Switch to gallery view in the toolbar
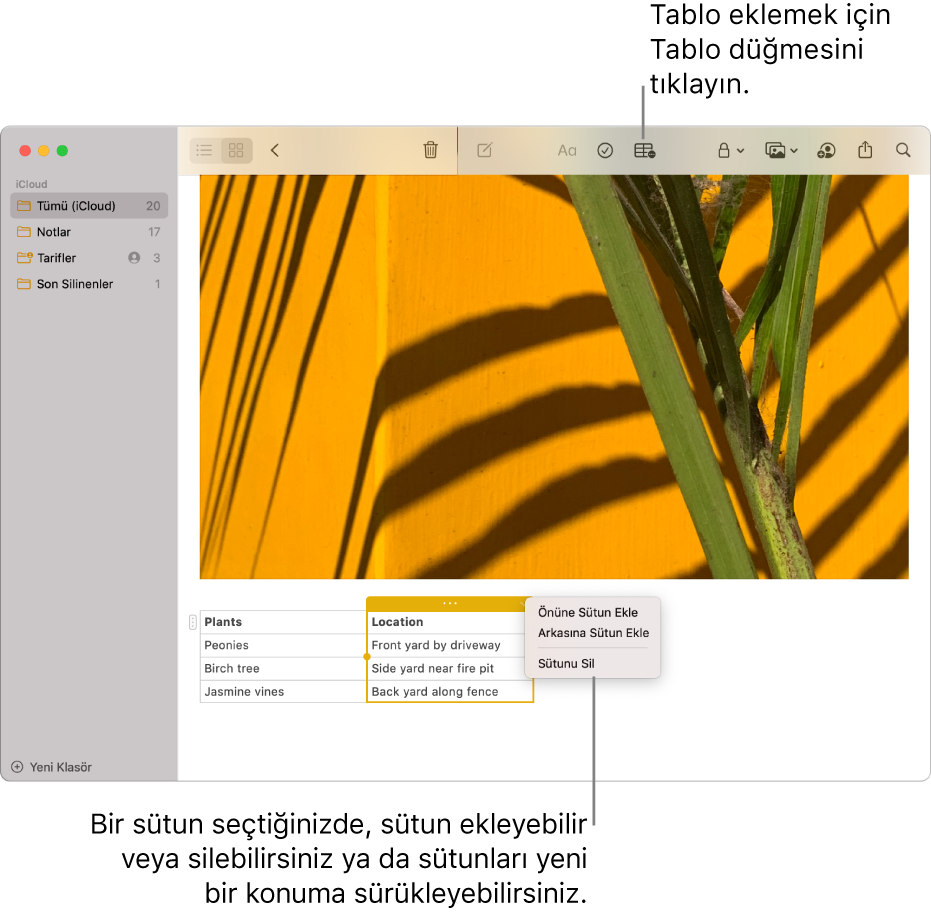The height and width of the screenshot is (915, 931). (236, 150)
